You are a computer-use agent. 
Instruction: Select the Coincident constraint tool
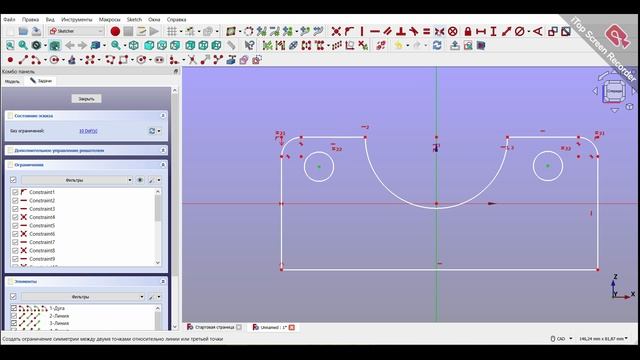(336, 31)
